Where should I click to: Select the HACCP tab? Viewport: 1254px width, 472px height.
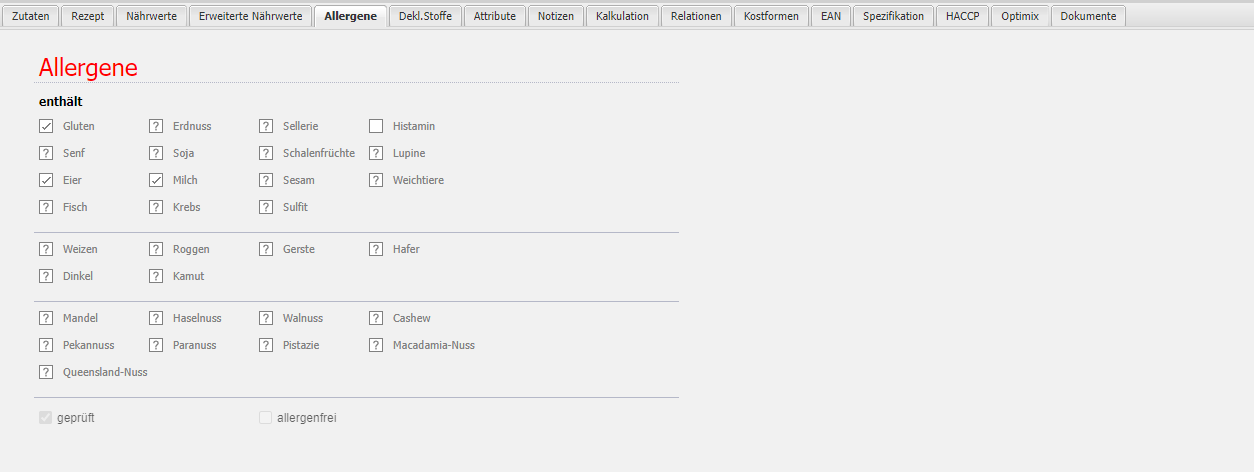(963, 16)
